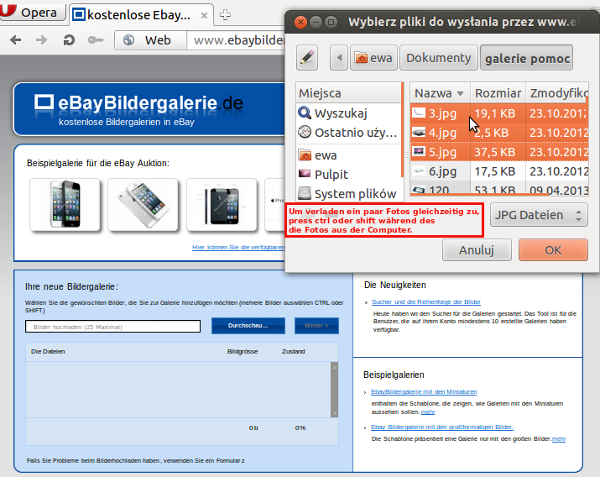Open Wyszukaj search in Miejsca
This screenshot has width=600, height=477.
tap(348, 113)
